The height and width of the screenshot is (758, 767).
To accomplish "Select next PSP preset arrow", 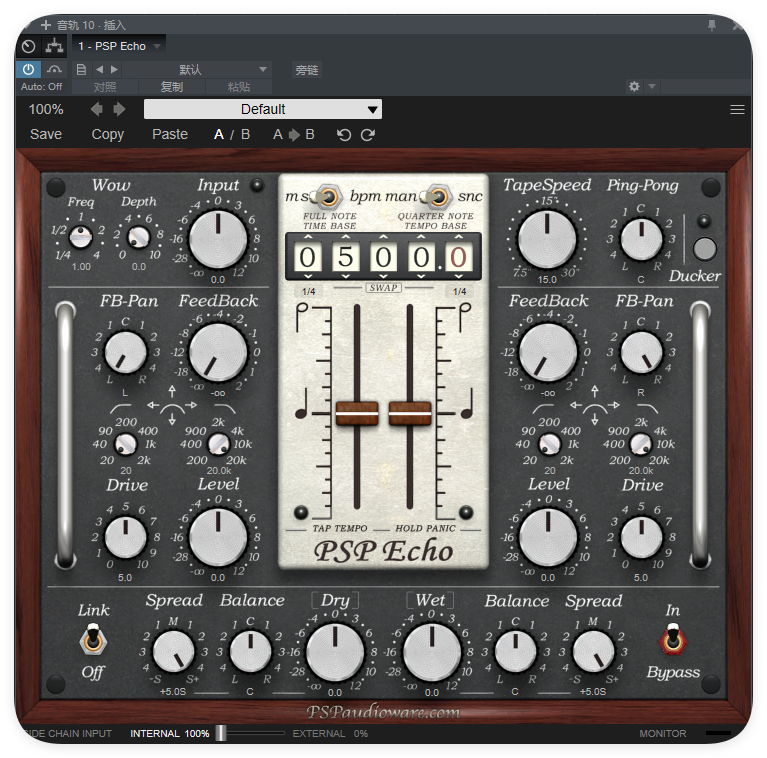I will click(x=119, y=109).
